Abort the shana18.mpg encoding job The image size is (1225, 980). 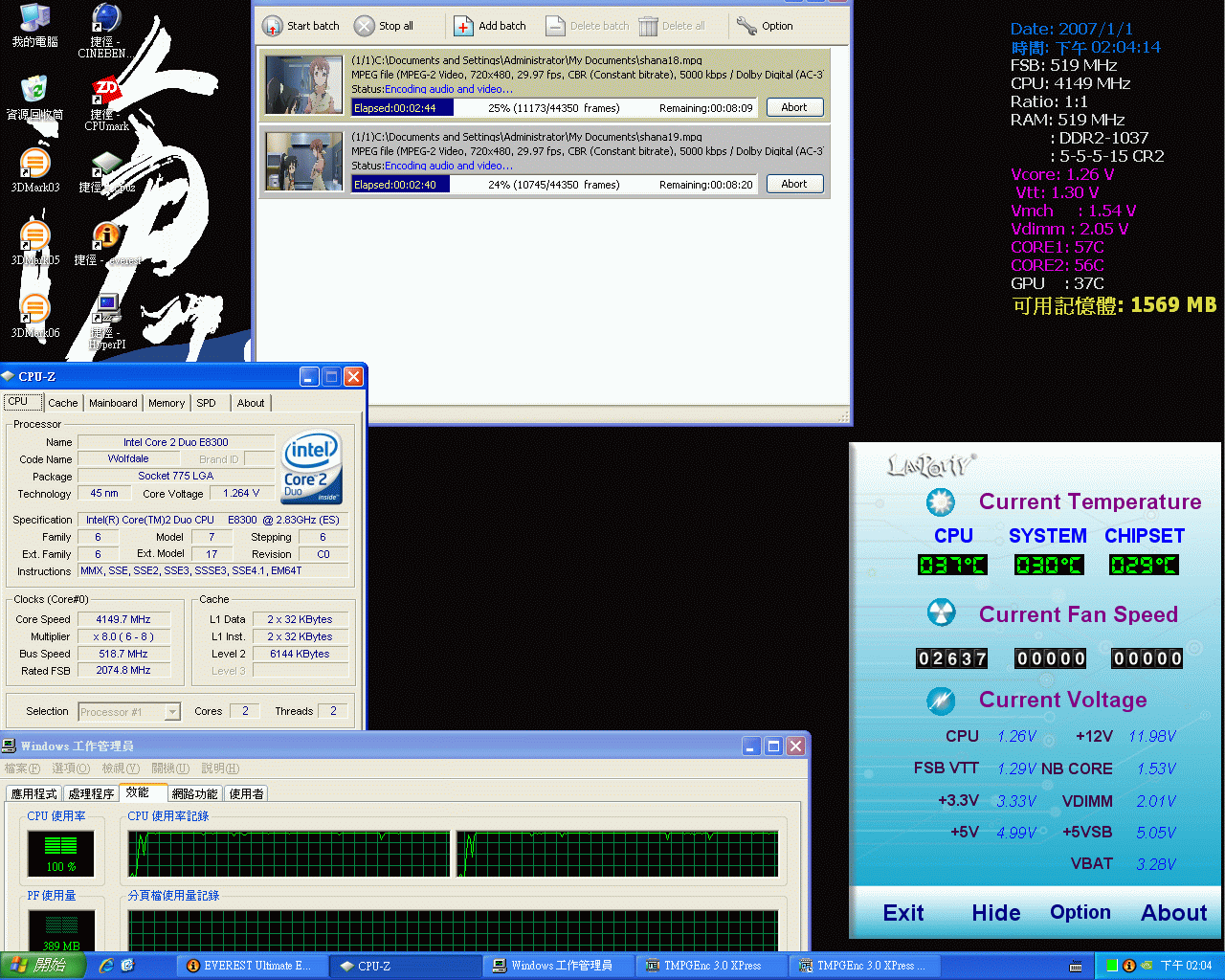(794, 107)
